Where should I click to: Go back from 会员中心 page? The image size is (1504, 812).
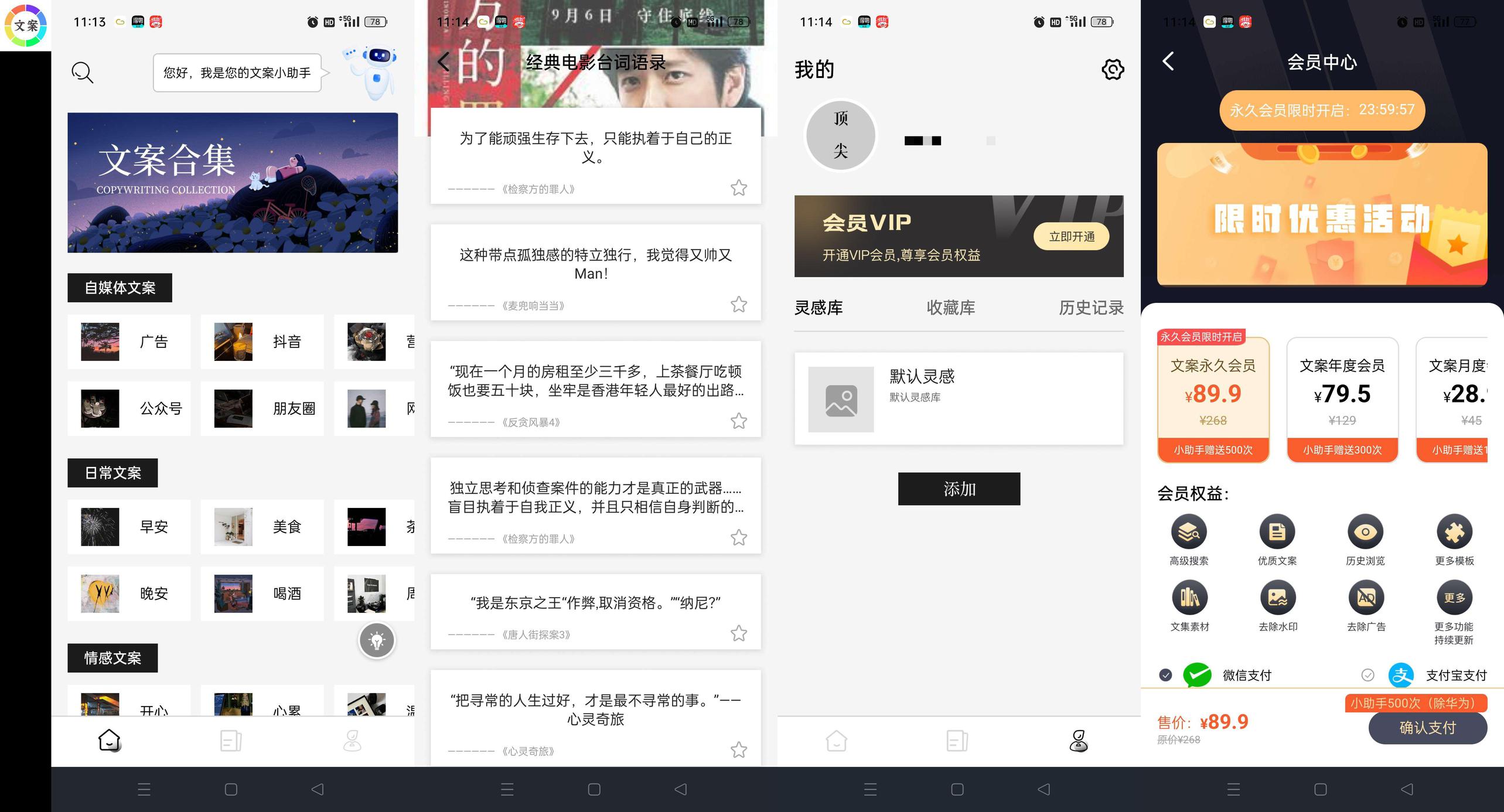[x=1168, y=62]
